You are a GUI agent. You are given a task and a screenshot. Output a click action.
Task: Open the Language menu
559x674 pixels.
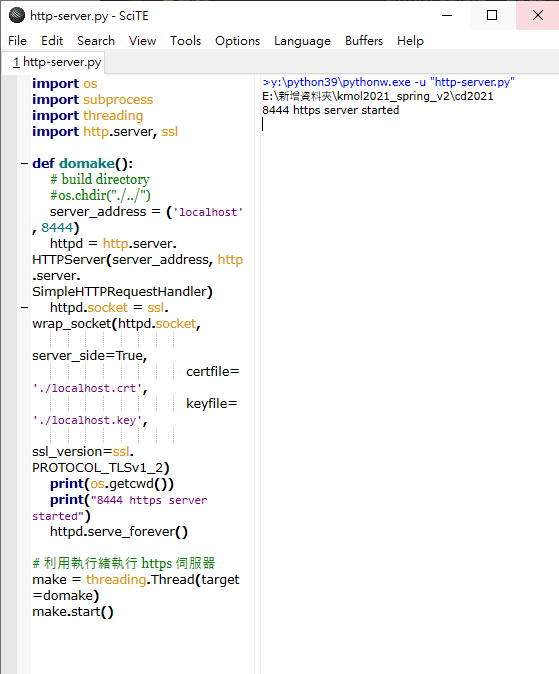302,41
